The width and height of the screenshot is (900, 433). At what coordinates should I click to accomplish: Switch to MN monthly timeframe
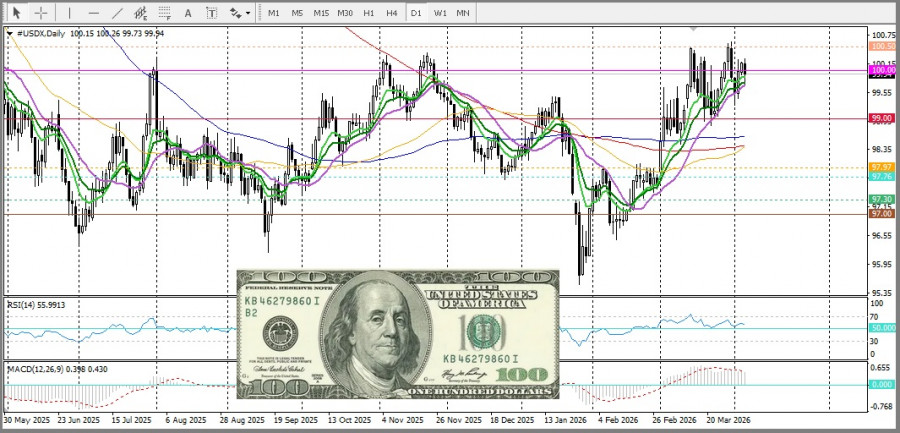pyautogui.click(x=463, y=13)
